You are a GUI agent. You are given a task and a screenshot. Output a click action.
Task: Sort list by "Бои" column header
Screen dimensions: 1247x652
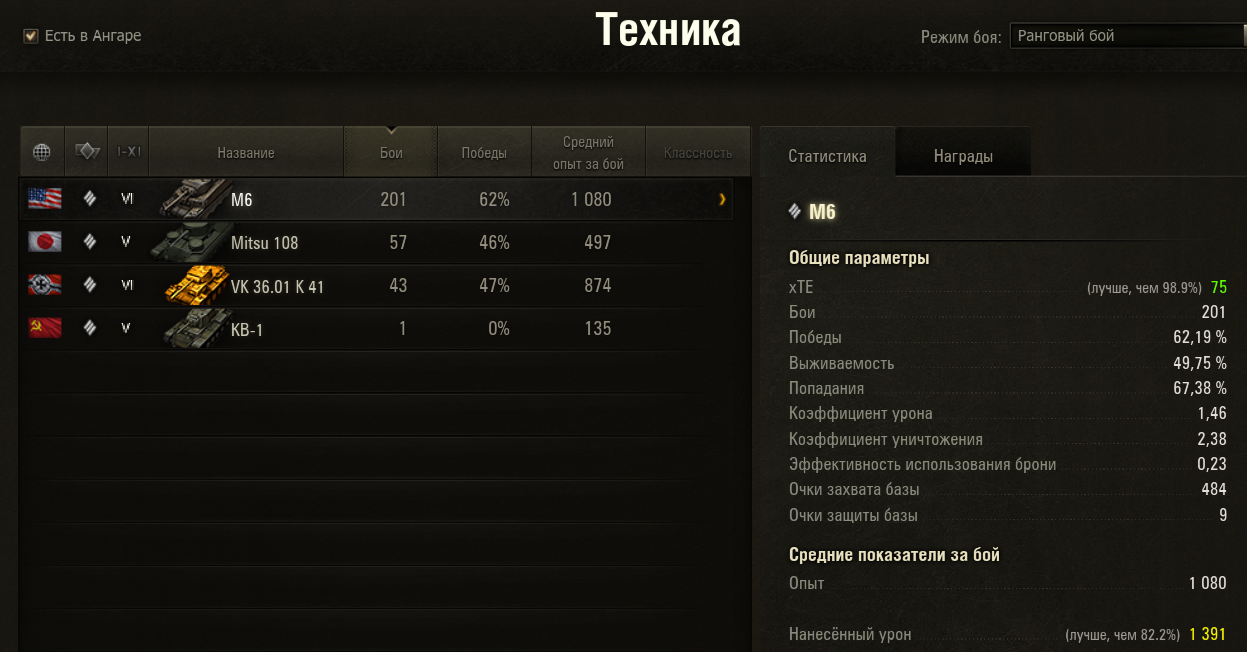click(391, 153)
